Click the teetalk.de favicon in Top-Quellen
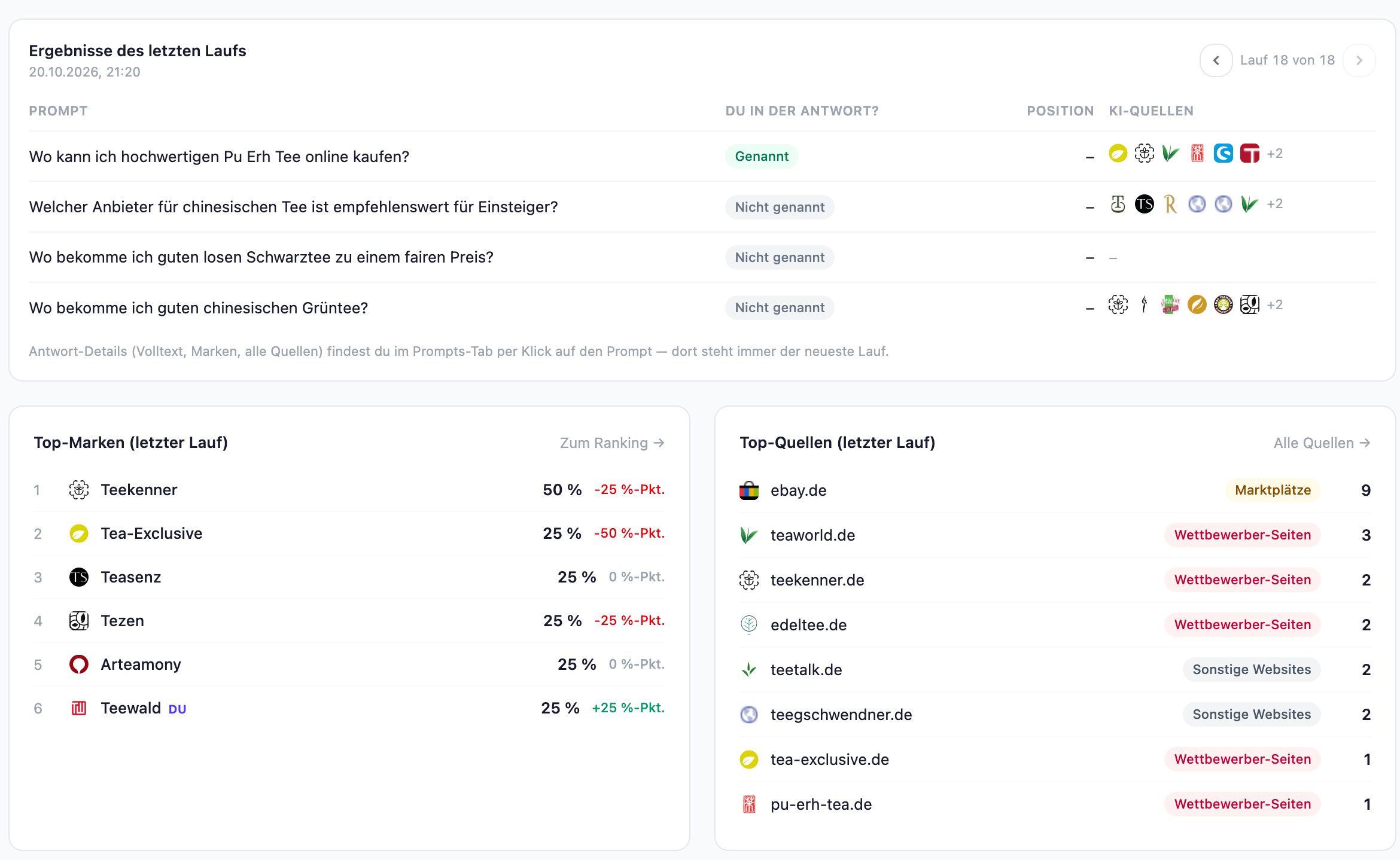 (749, 670)
